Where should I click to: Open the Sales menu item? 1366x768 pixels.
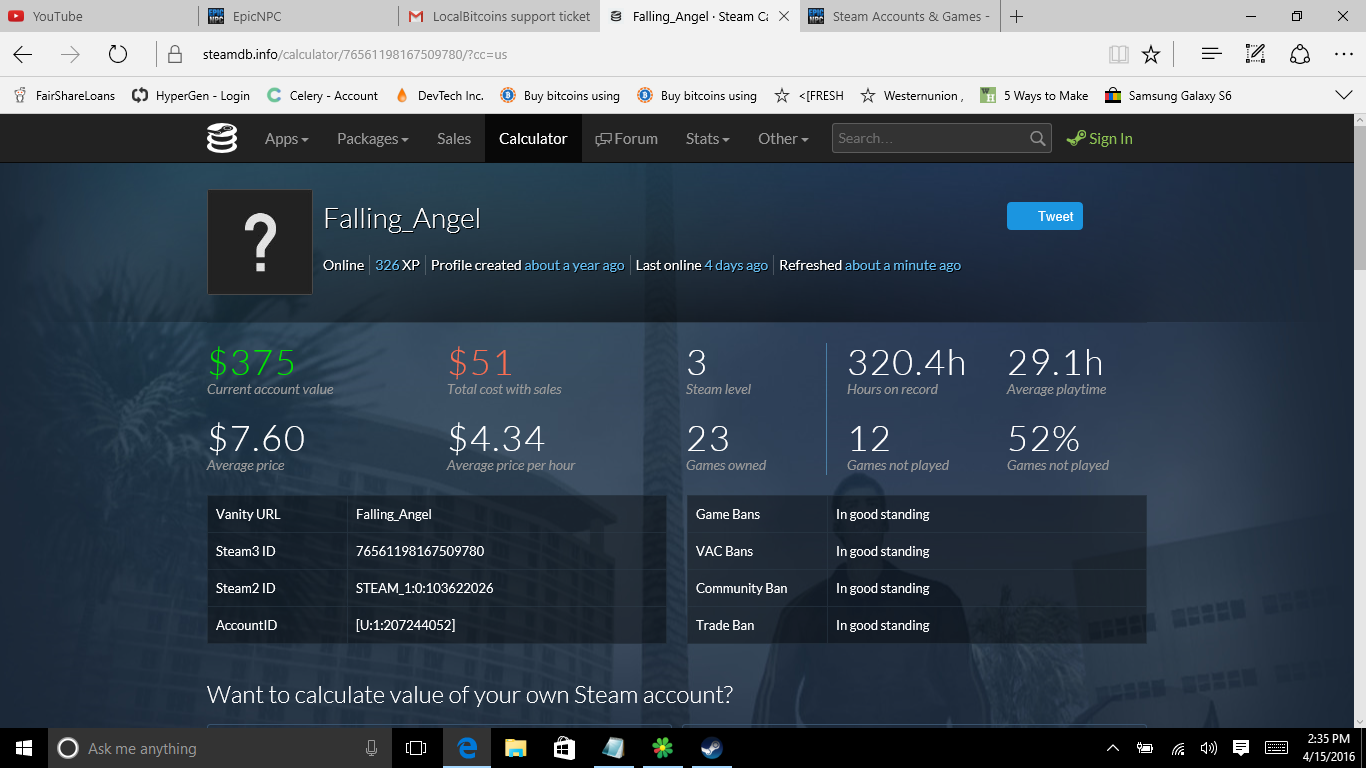[454, 139]
